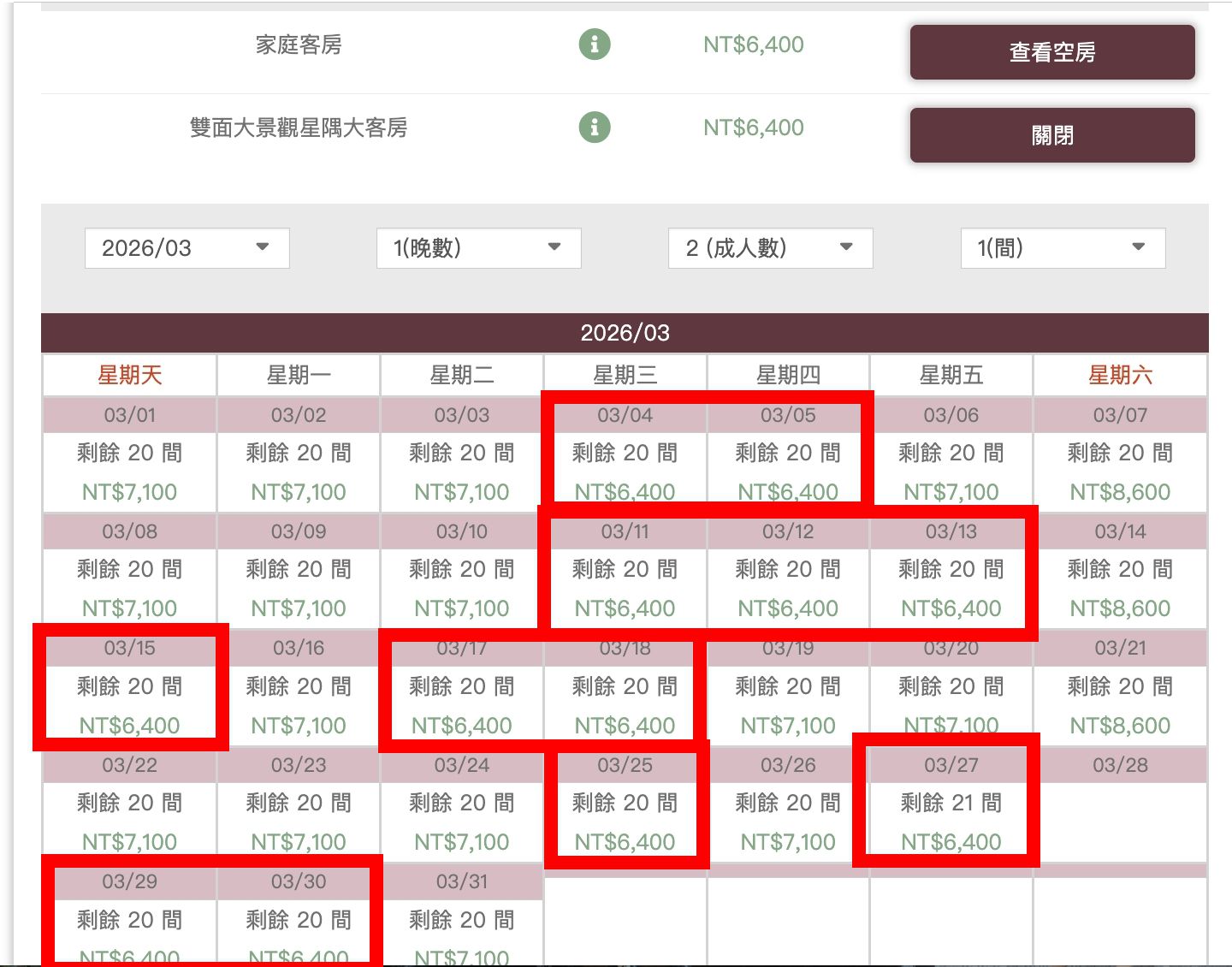This screenshot has width=1232, height=967.
Task: Select 03/27 with 21 rooms remaining
Action: pyautogui.click(x=951, y=804)
